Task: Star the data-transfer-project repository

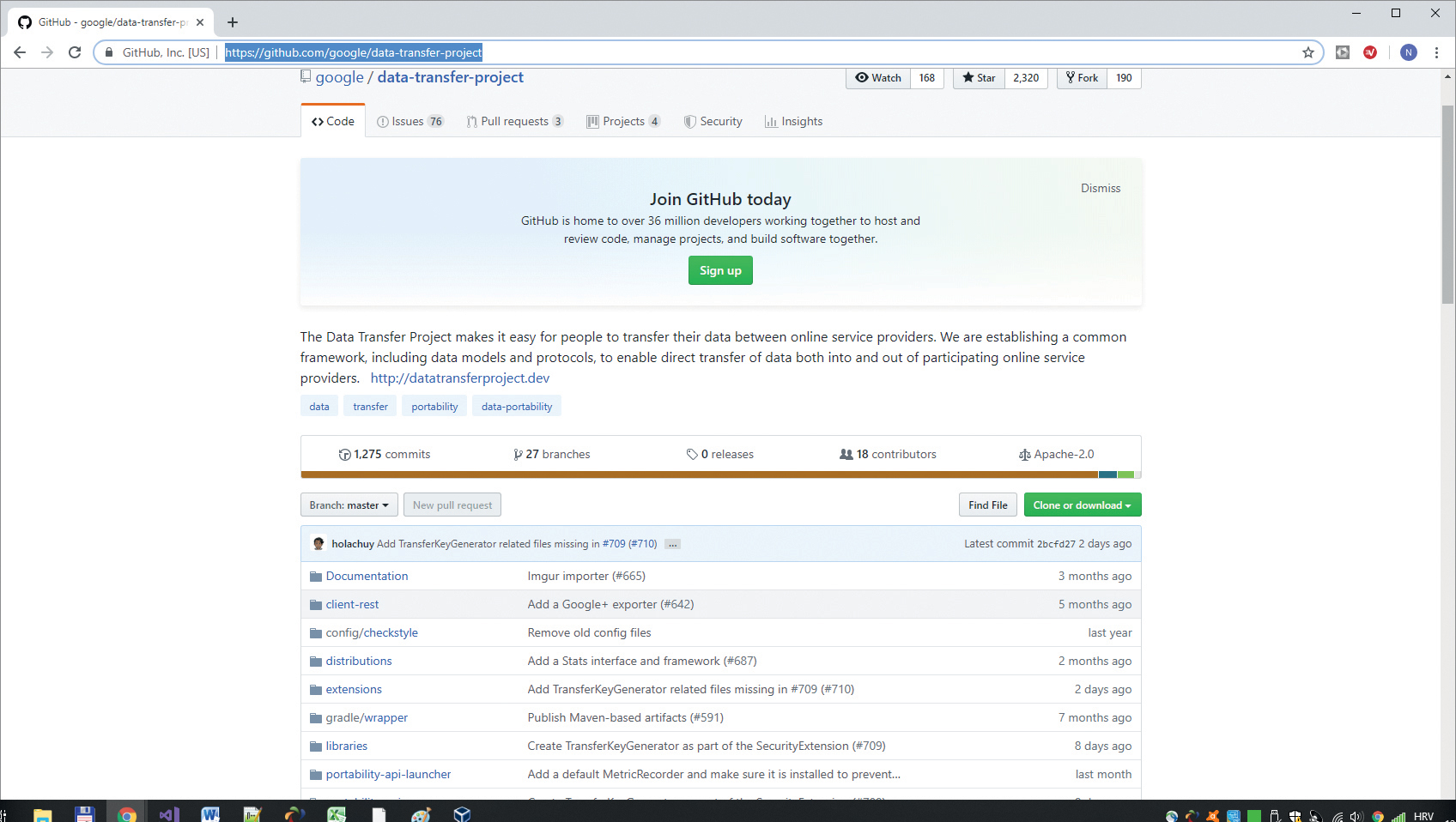Action: click(979, 78)
